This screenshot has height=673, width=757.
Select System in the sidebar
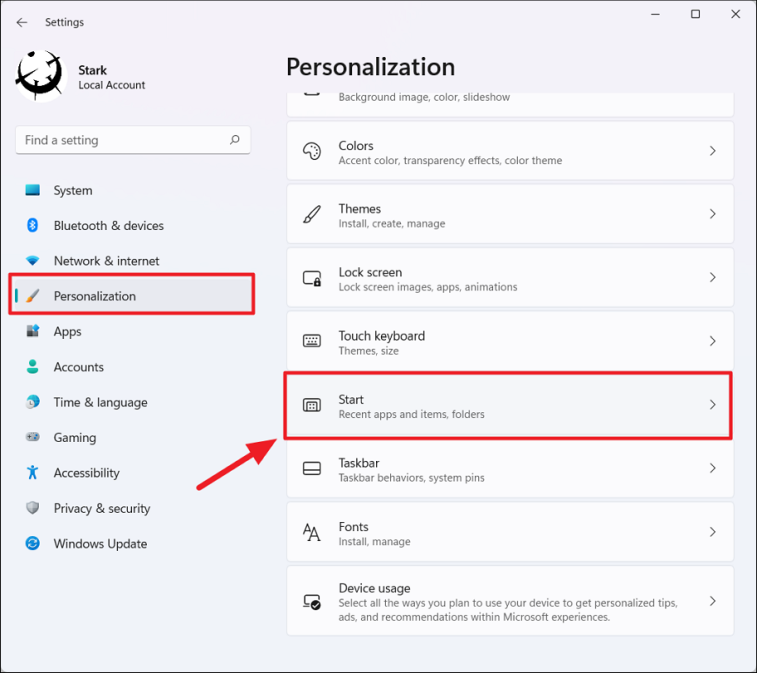(x=73, y=191)
